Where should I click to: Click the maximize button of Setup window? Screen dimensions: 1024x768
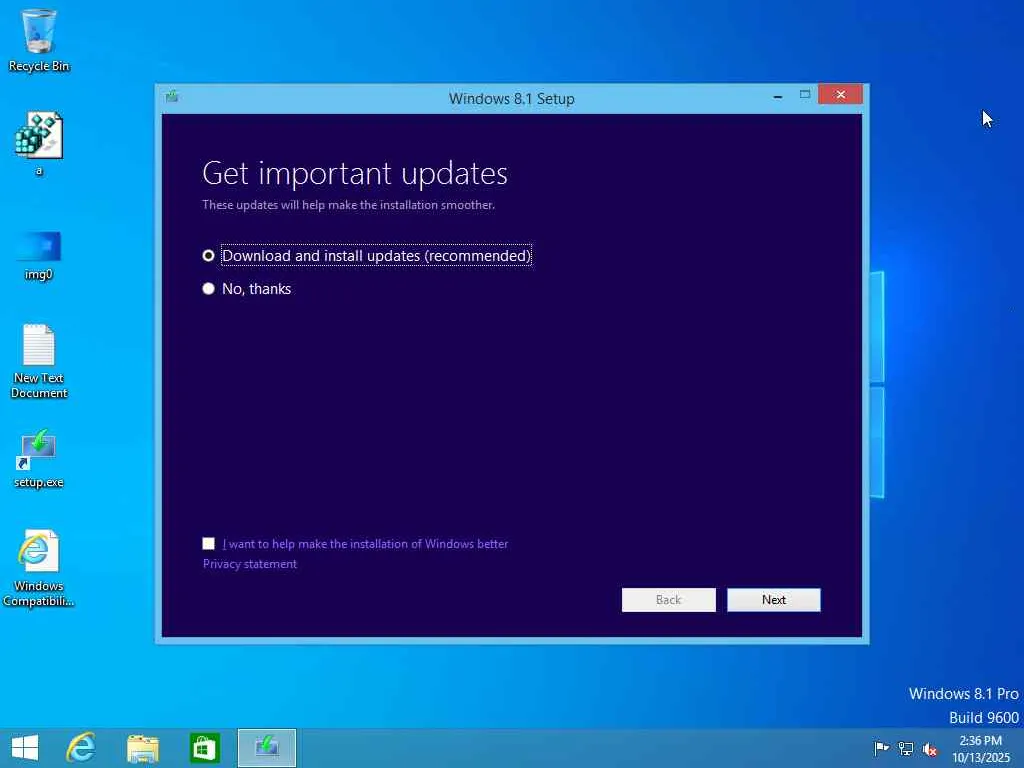pyautogui.click(x=805, y=95)
